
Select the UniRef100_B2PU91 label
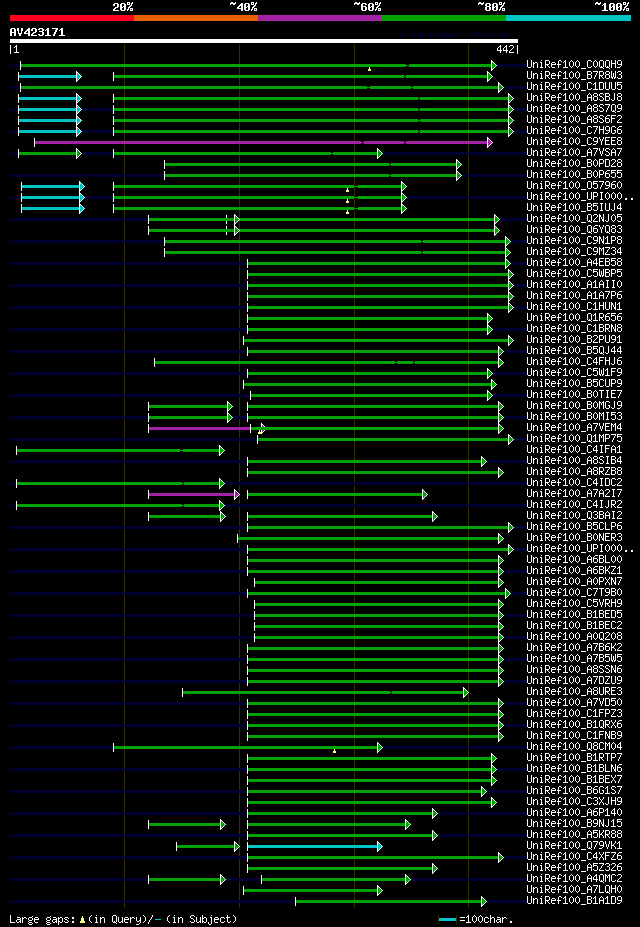(574, 341)
